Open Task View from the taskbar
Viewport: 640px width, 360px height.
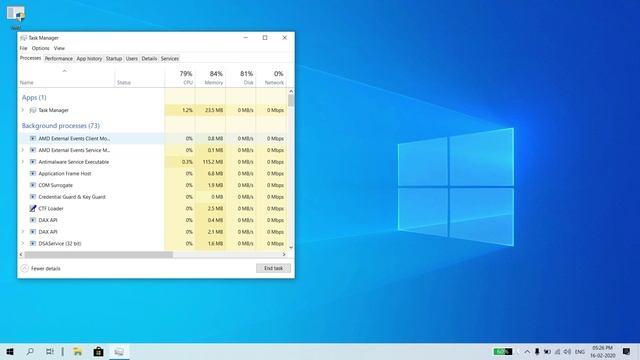click(x=49, y=351)
